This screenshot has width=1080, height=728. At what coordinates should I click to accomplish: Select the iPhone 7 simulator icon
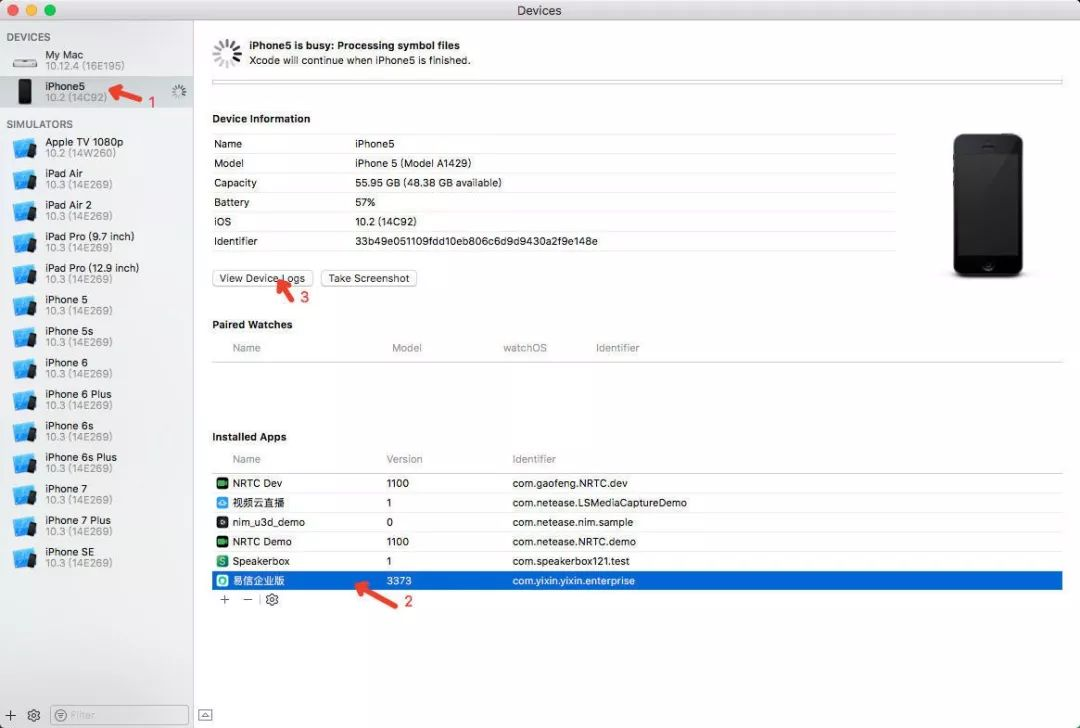coord(24,495)
